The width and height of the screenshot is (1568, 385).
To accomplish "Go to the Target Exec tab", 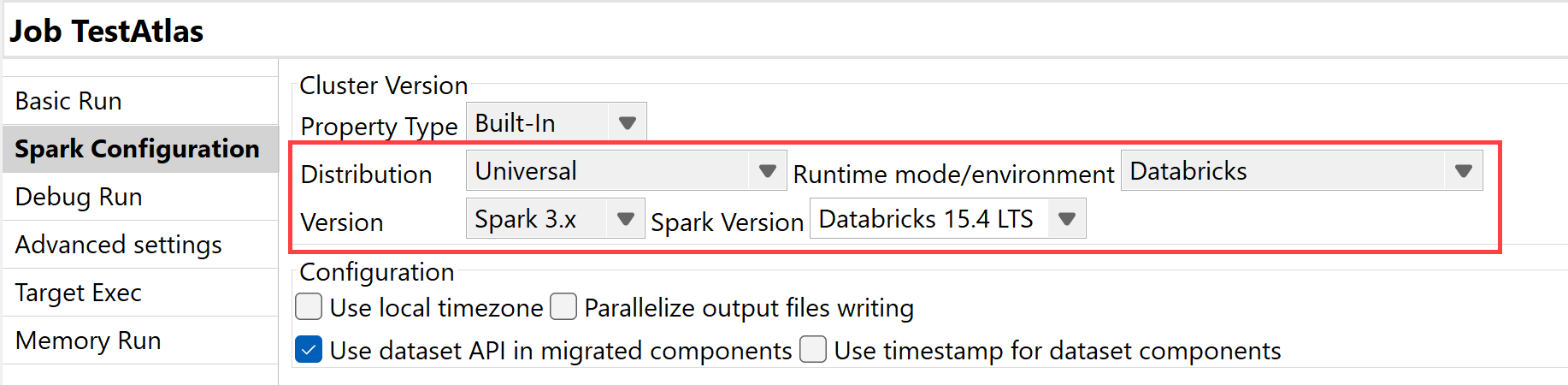I will point(79,293).
